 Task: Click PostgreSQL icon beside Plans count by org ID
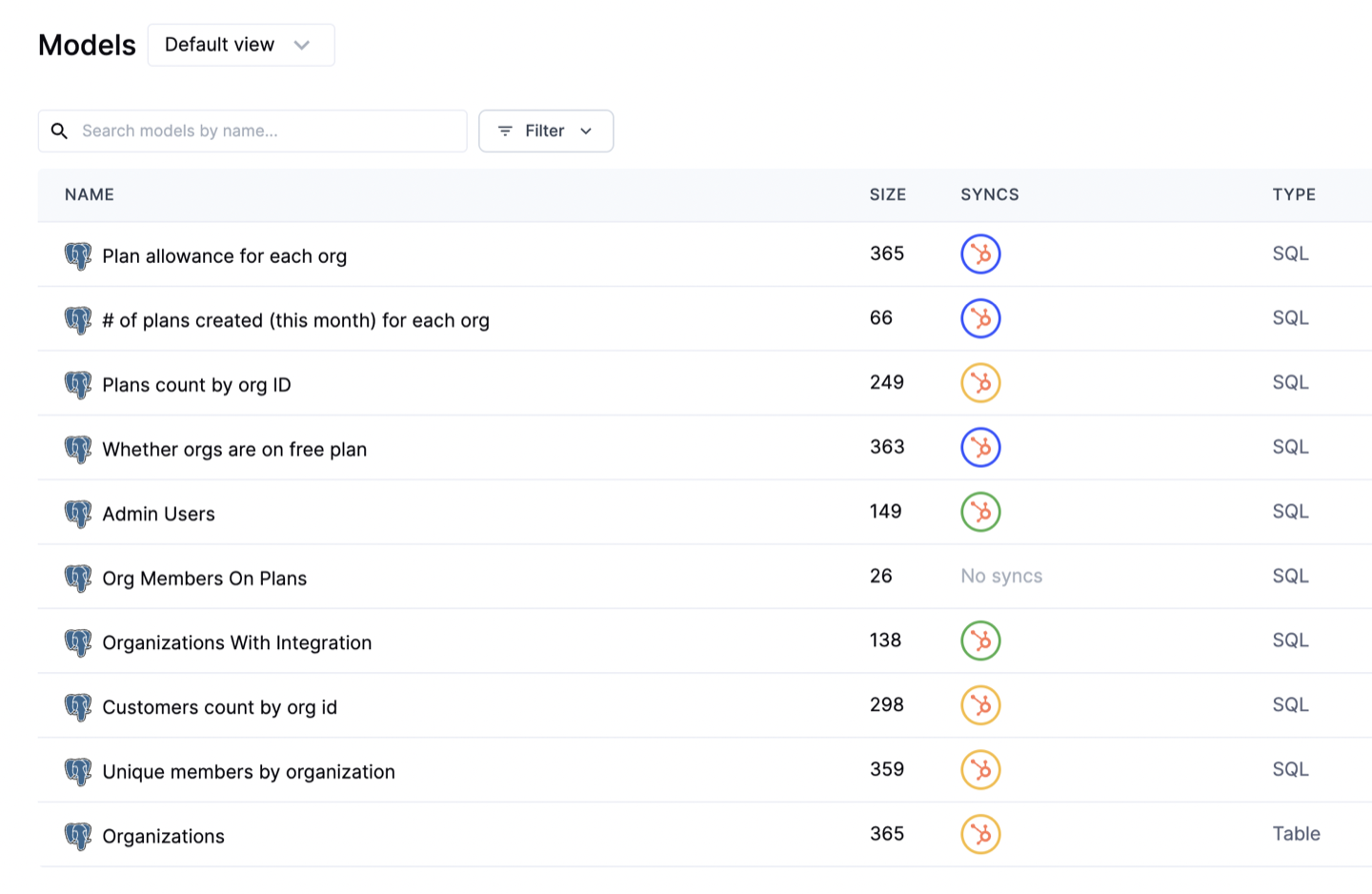point(78,384)
